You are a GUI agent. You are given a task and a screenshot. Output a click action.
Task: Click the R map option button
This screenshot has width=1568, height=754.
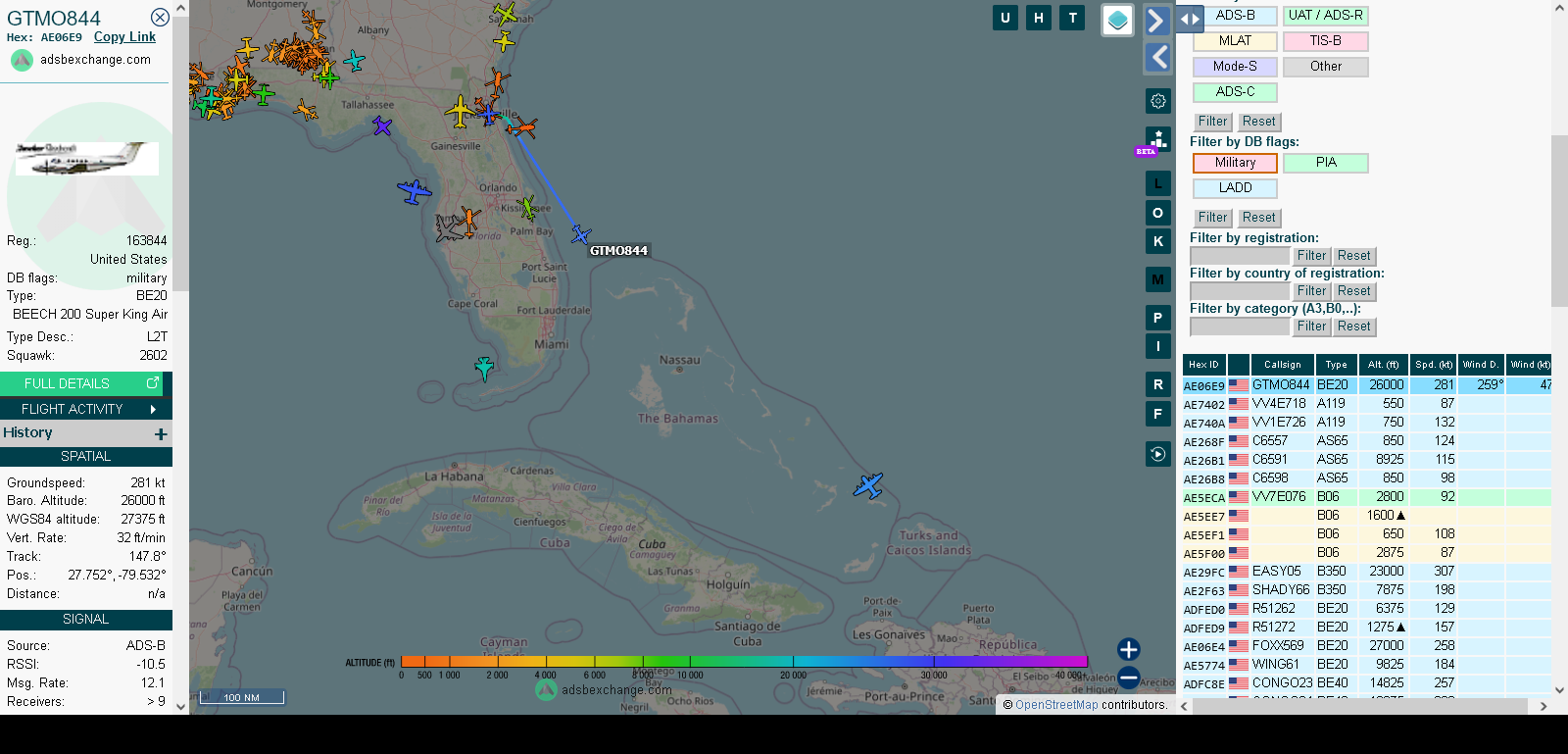[x=1158, y=384]
